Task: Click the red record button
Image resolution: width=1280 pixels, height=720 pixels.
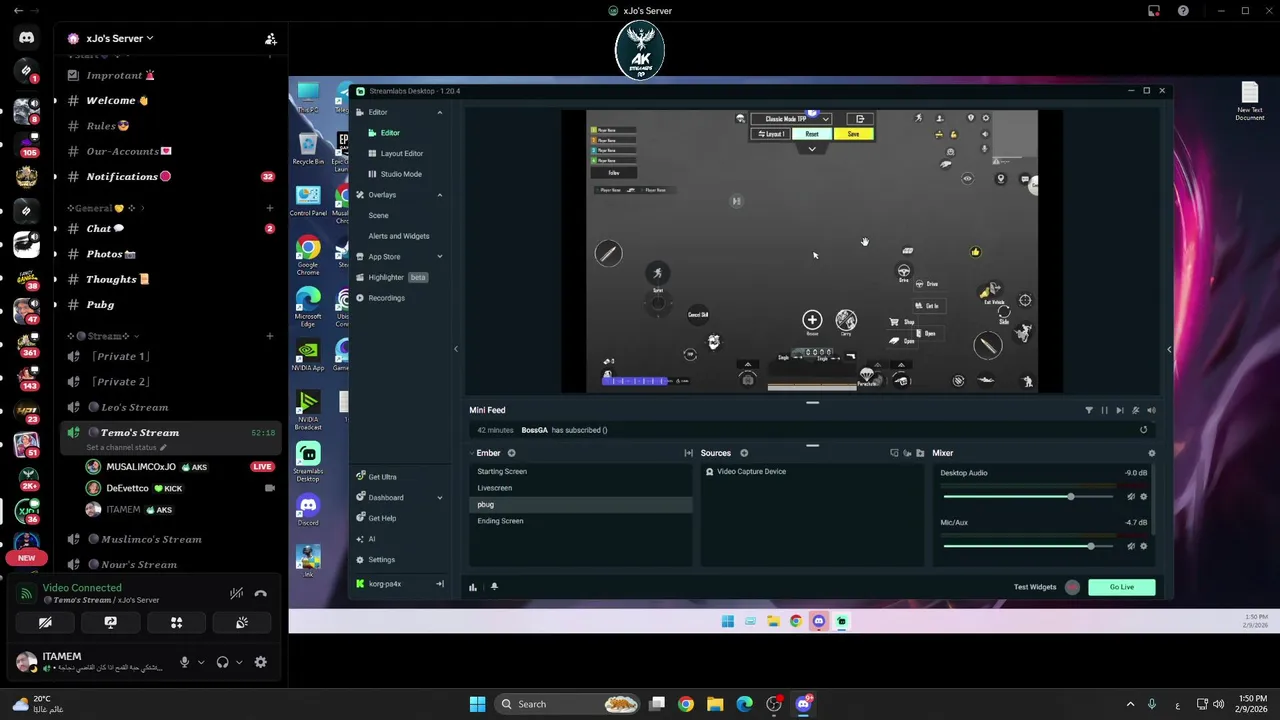Action: pos(1072,587)
